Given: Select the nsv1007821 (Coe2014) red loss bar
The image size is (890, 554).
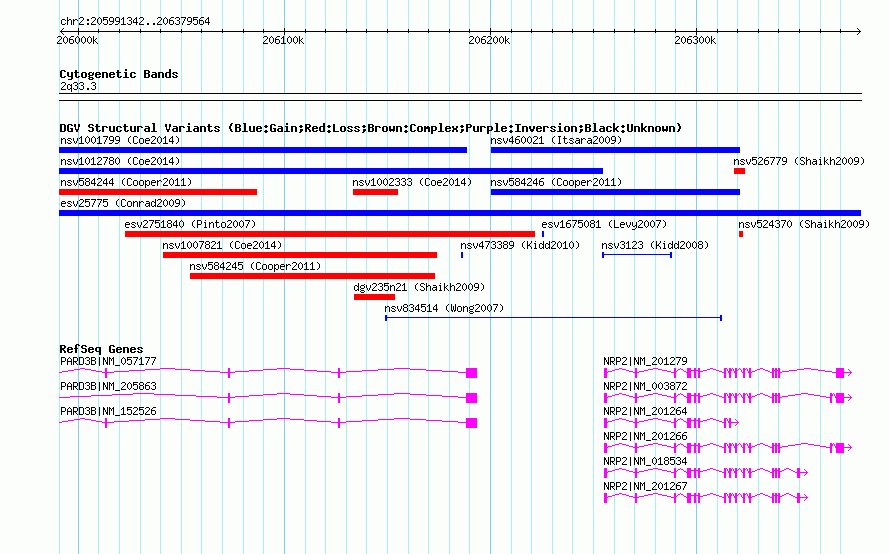Looking at the screenshot, I should pos(300,255).
